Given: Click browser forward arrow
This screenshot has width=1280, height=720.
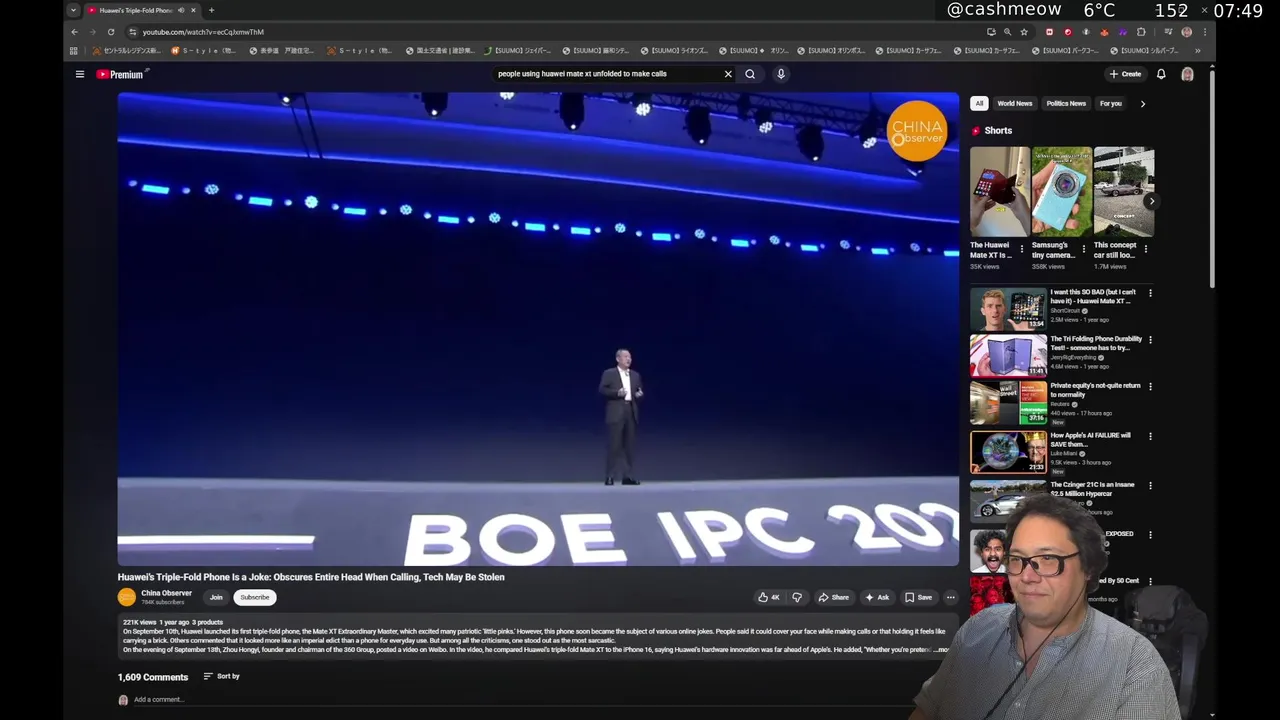Looking at the screenshot, I should tap(92, 32).
